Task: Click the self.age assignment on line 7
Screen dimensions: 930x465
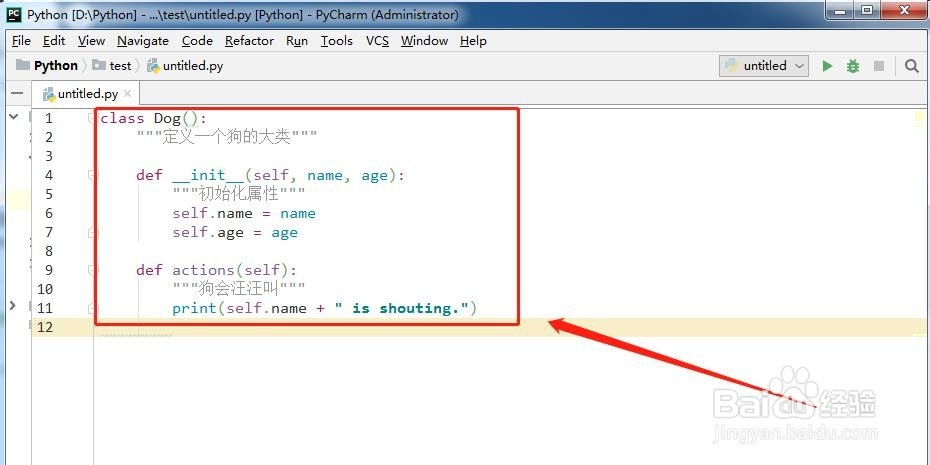Action: (x=235, y=232)
